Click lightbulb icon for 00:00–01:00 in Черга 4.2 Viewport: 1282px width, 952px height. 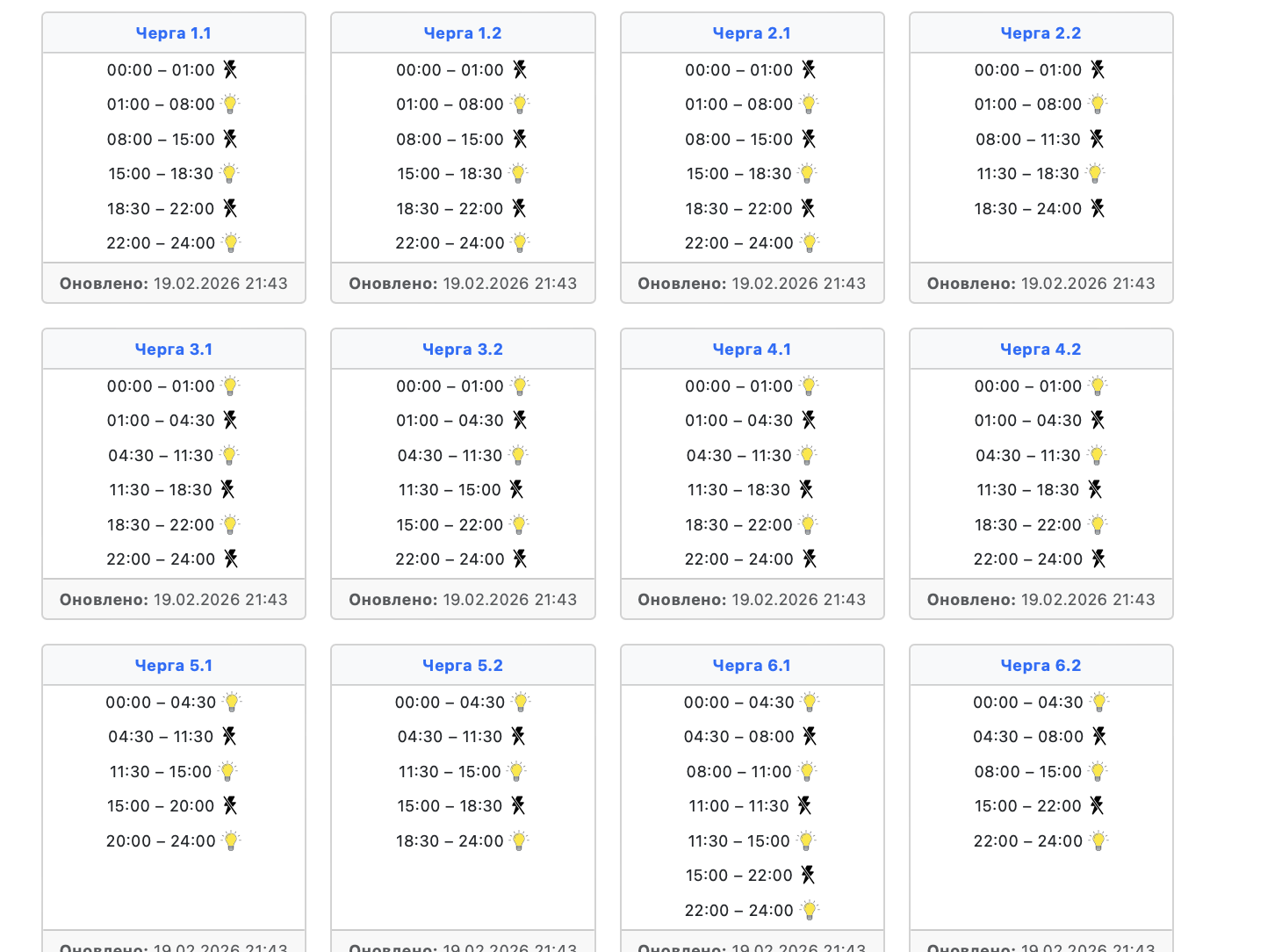tap(1098, 386)
